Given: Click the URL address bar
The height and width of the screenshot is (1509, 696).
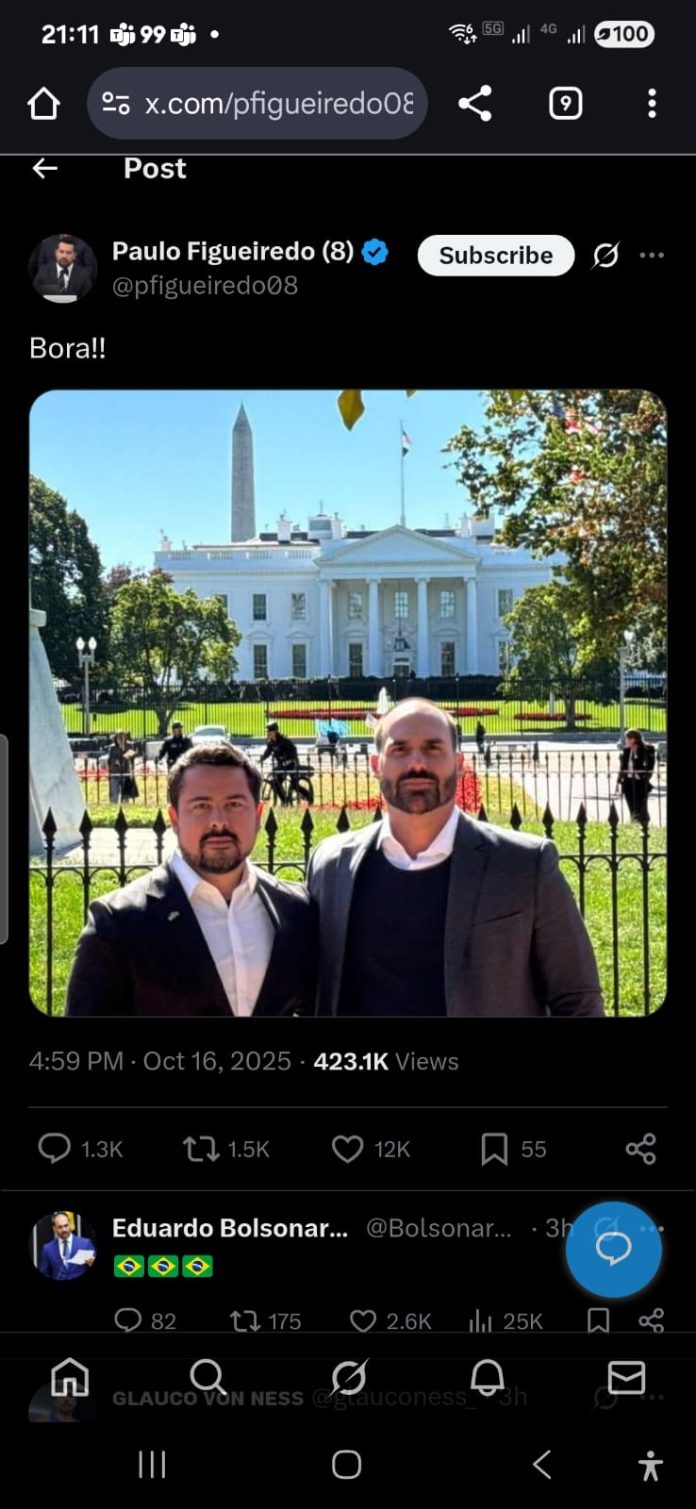Looking at the screenshot, I should click(x=258, y=103).
